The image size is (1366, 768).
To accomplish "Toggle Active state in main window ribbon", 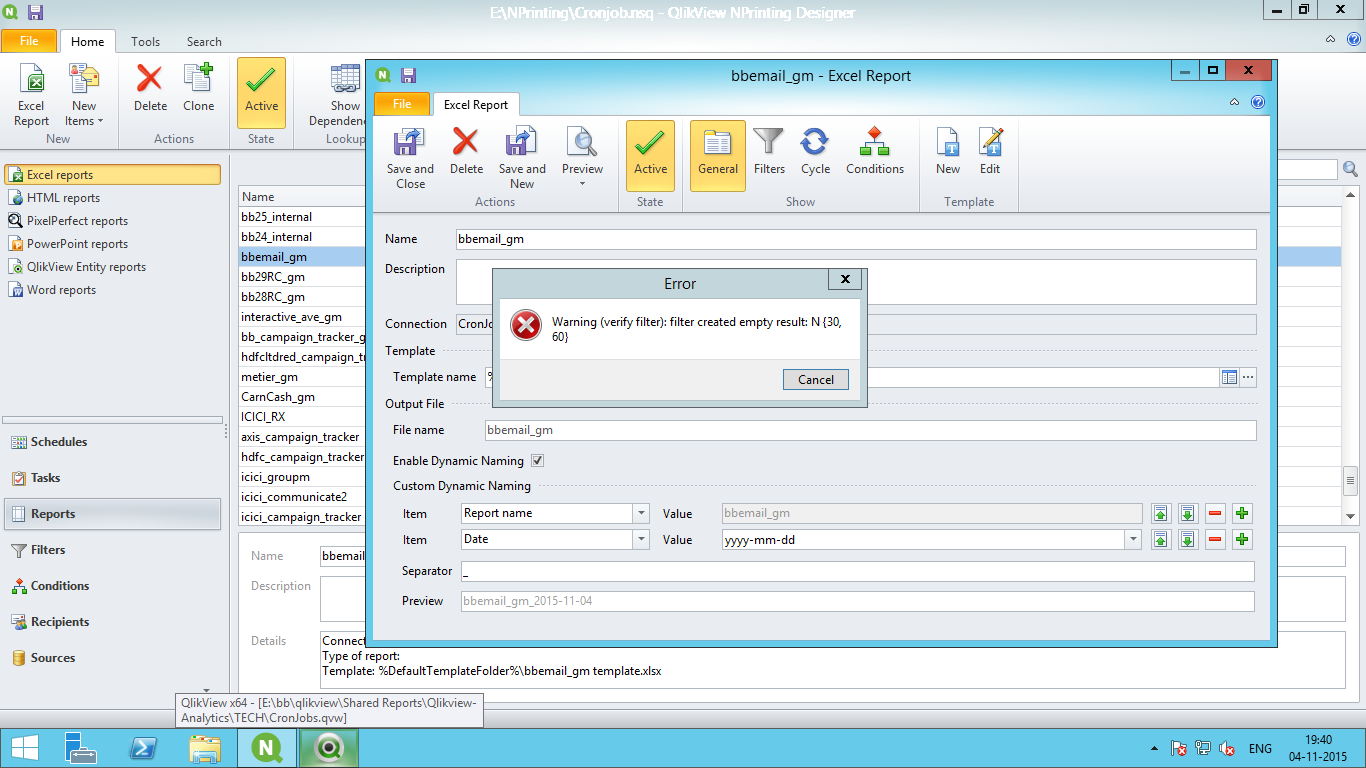I will point(261,92).
